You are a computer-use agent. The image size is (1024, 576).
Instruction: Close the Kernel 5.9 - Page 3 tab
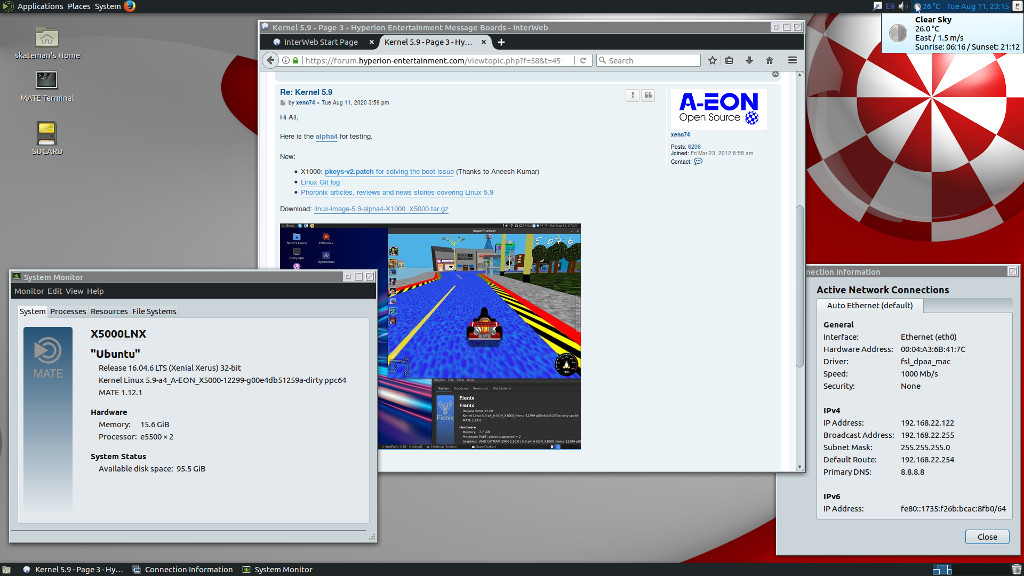[x=484, y=42]
